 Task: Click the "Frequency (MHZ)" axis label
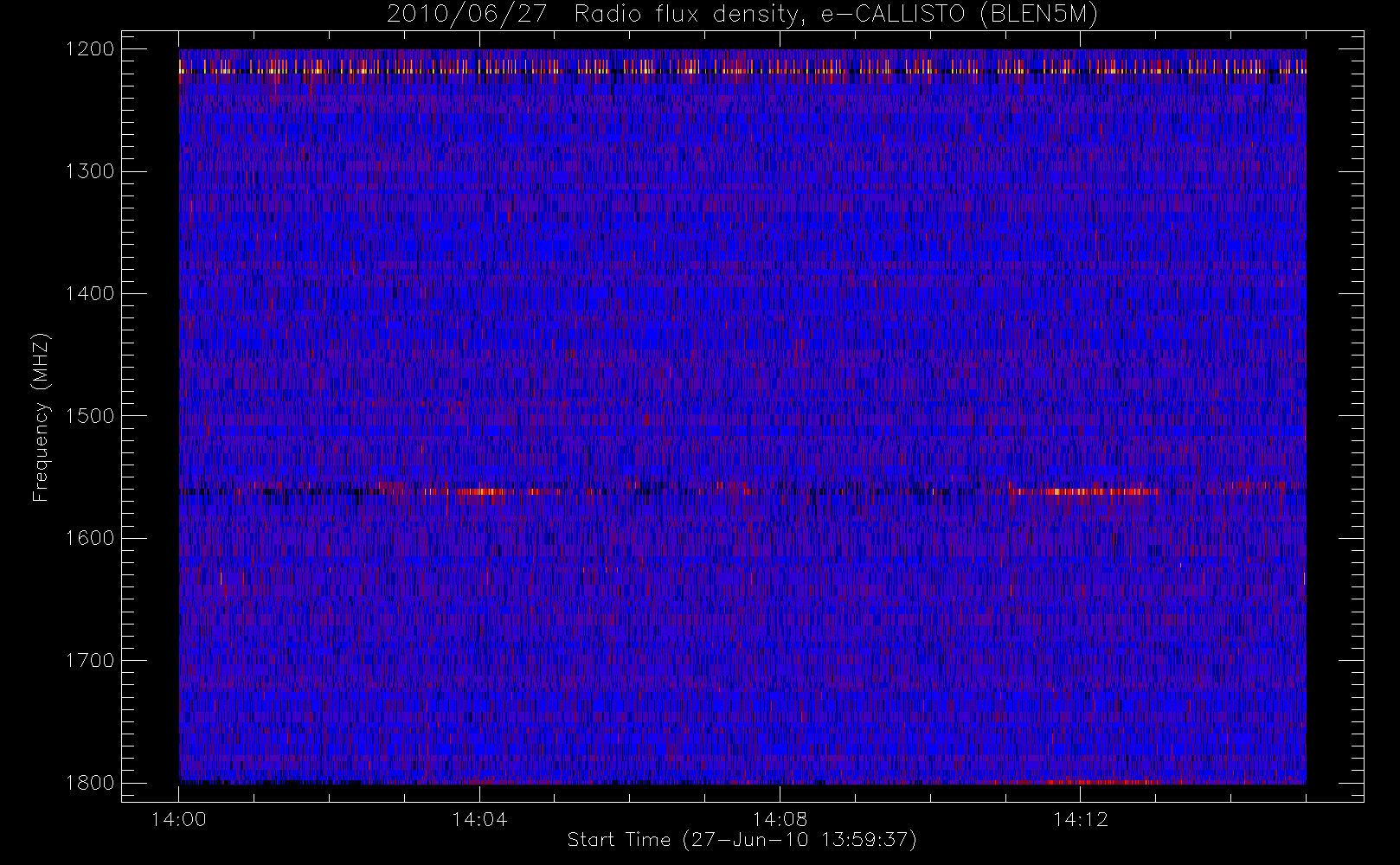[41, 417]
